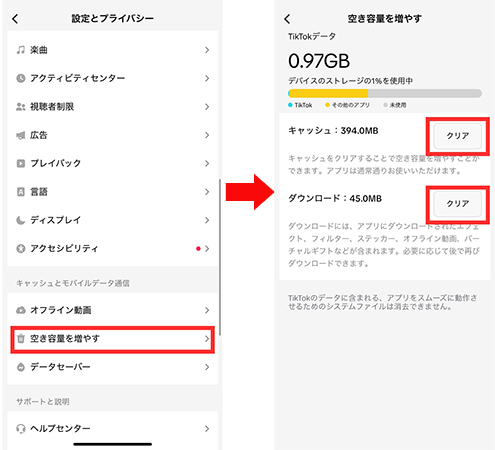Tap the キャッシュとモバイルデータ通信 section header
Viewport: 495px width, 450px height.
(x=73, y=283)
